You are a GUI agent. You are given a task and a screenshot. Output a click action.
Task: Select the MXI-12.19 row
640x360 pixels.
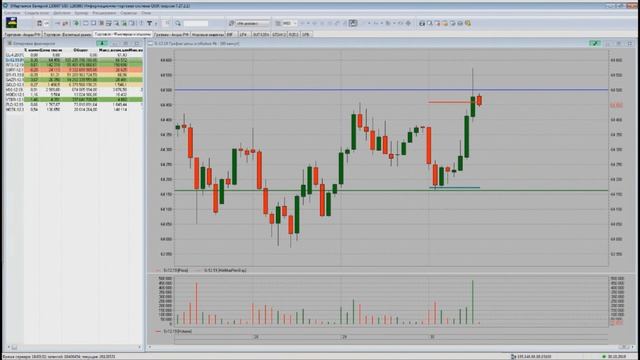[73, 89]
